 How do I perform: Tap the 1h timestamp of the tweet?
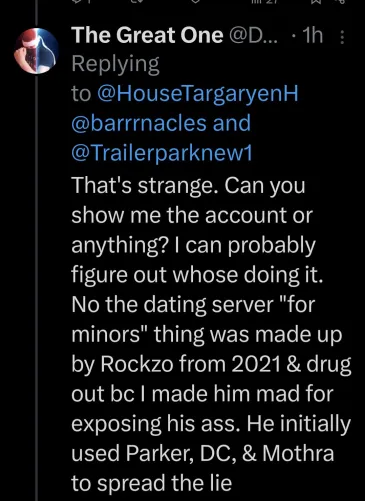click(x=312, y=35)
